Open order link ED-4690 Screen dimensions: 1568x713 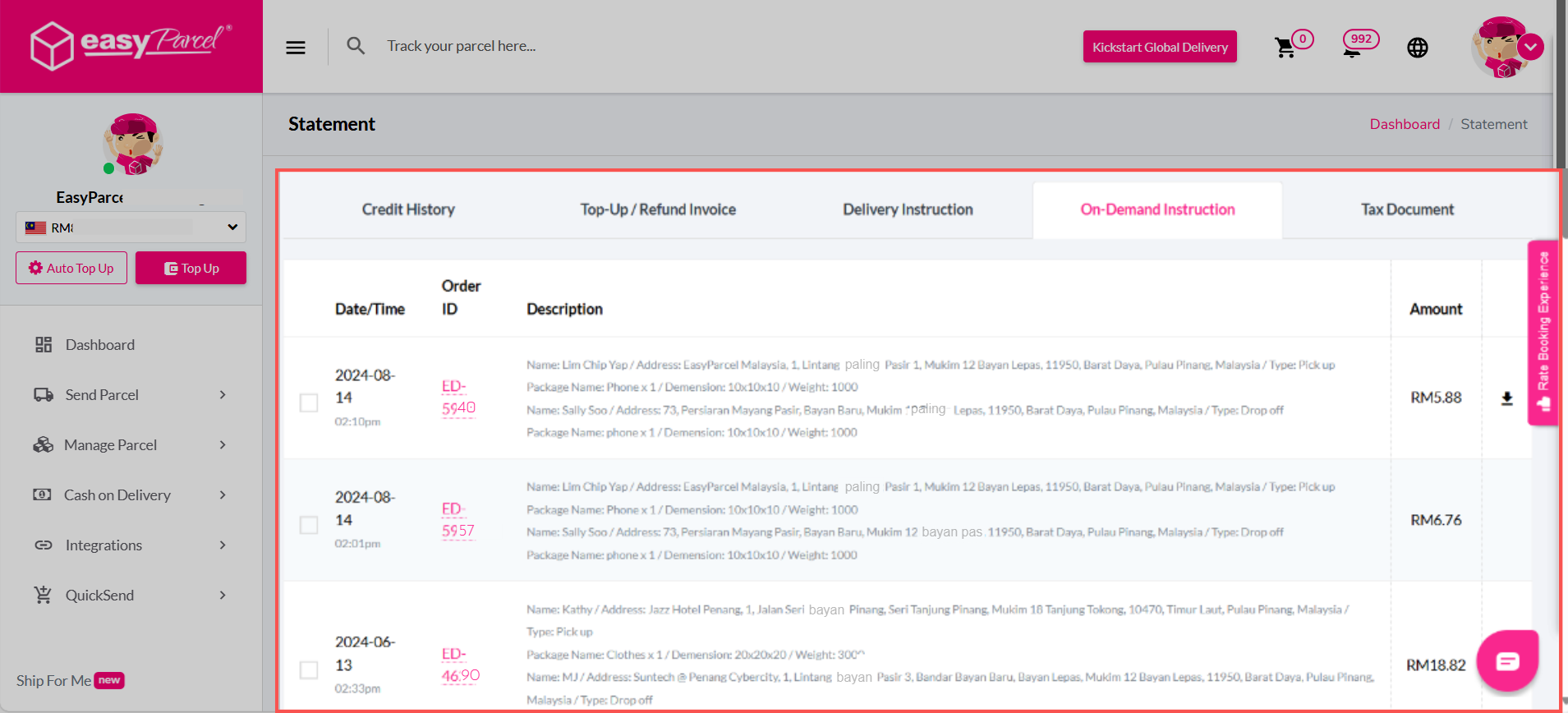(x=461, y=665)
